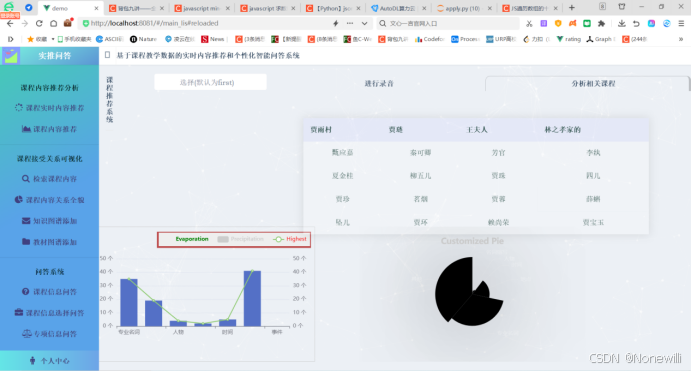Viewport: 692px width, 372px height.
Task: Open the 收藏 favorites dropdown arrow
Action: (53, 39)
